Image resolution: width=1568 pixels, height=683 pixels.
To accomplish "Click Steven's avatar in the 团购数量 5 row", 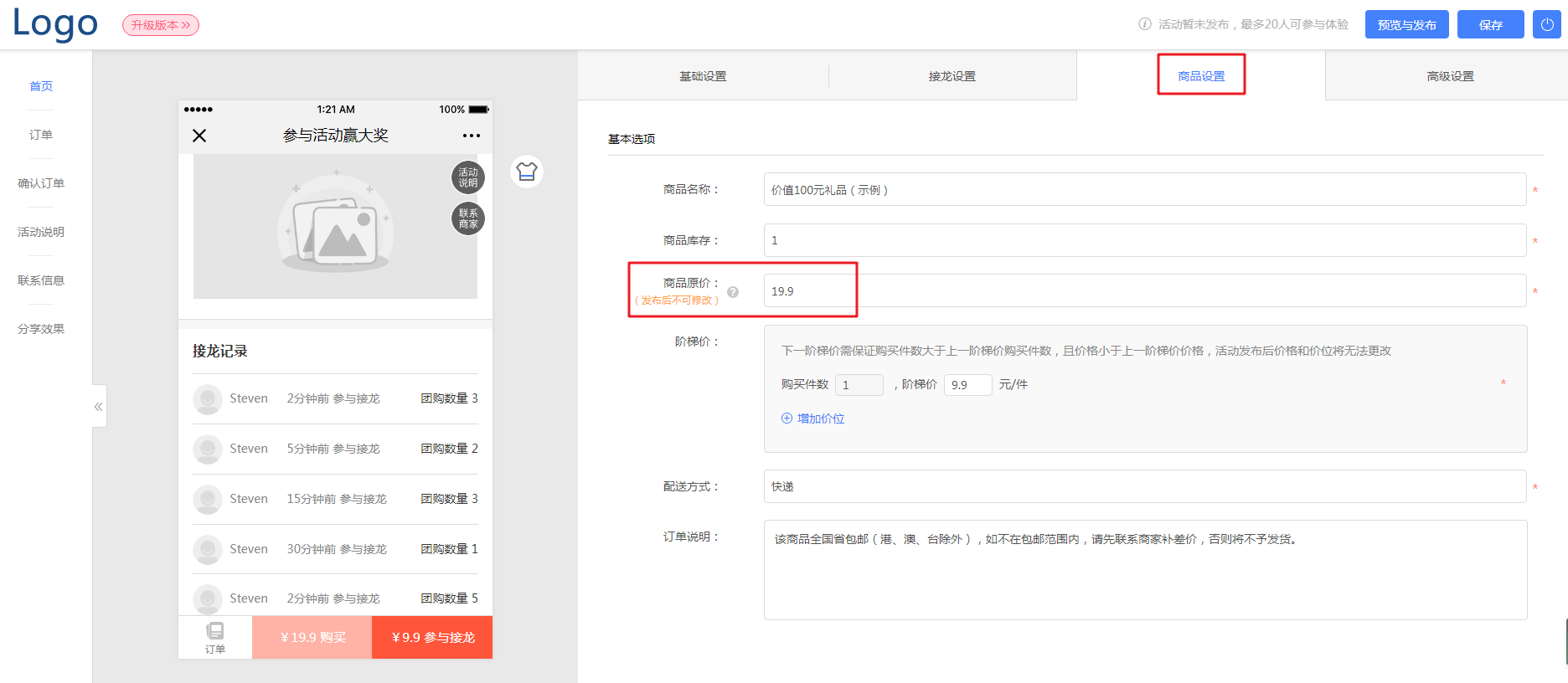I will (x=208, y=598).
